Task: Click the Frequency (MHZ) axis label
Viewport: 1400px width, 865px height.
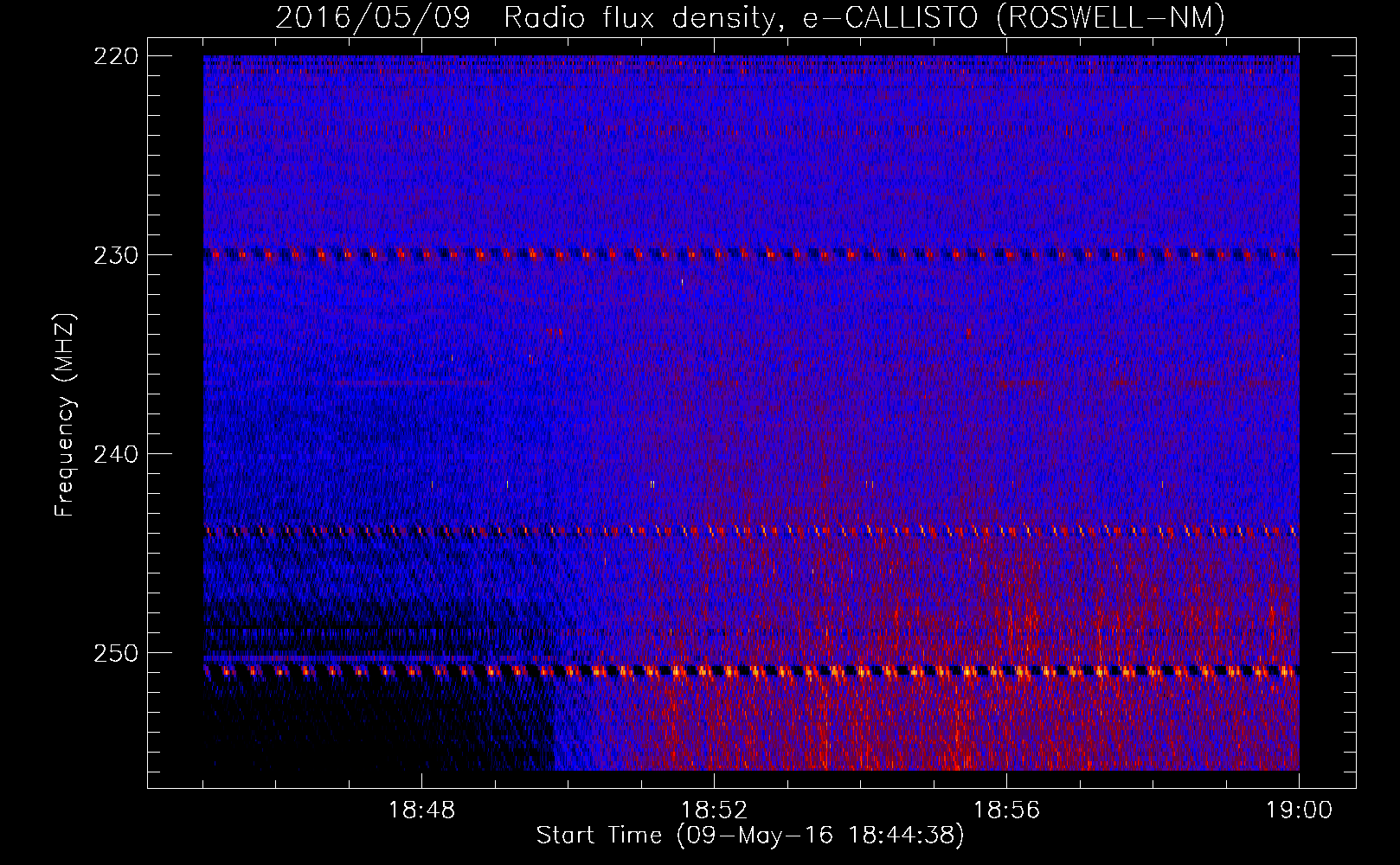Action: (x=65, y=415)
